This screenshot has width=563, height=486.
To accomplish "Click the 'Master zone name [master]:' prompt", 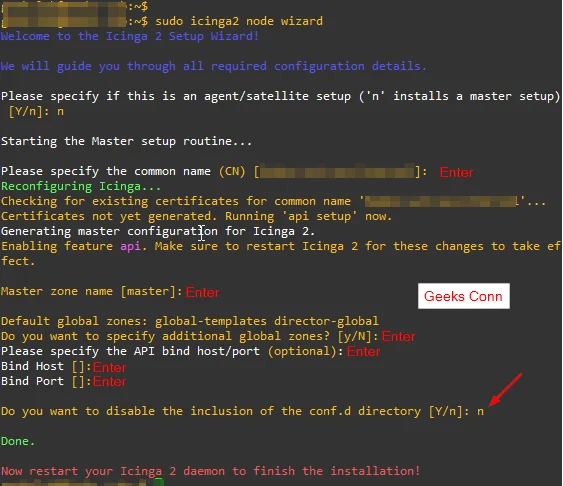I will tap(92, 291).
